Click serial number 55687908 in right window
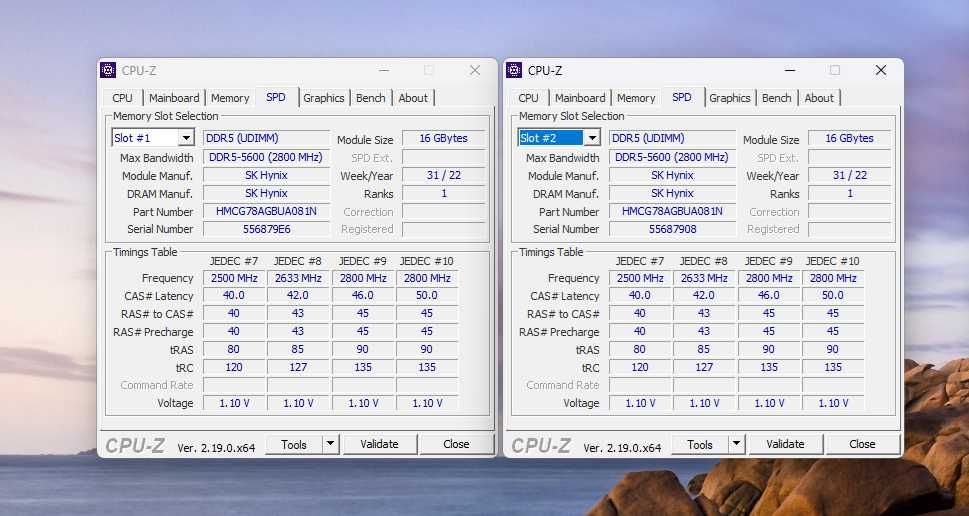 tap(672, 229)
